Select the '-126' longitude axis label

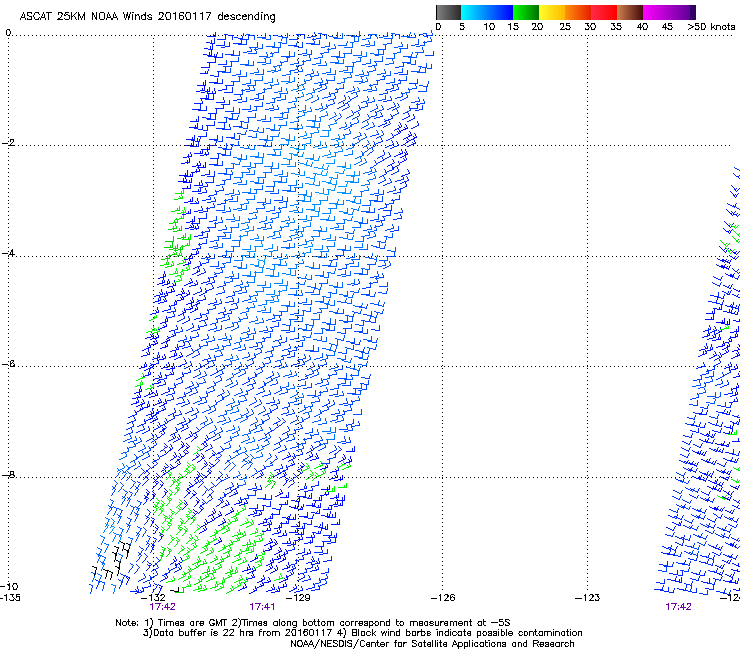click(x=443, y=598)
